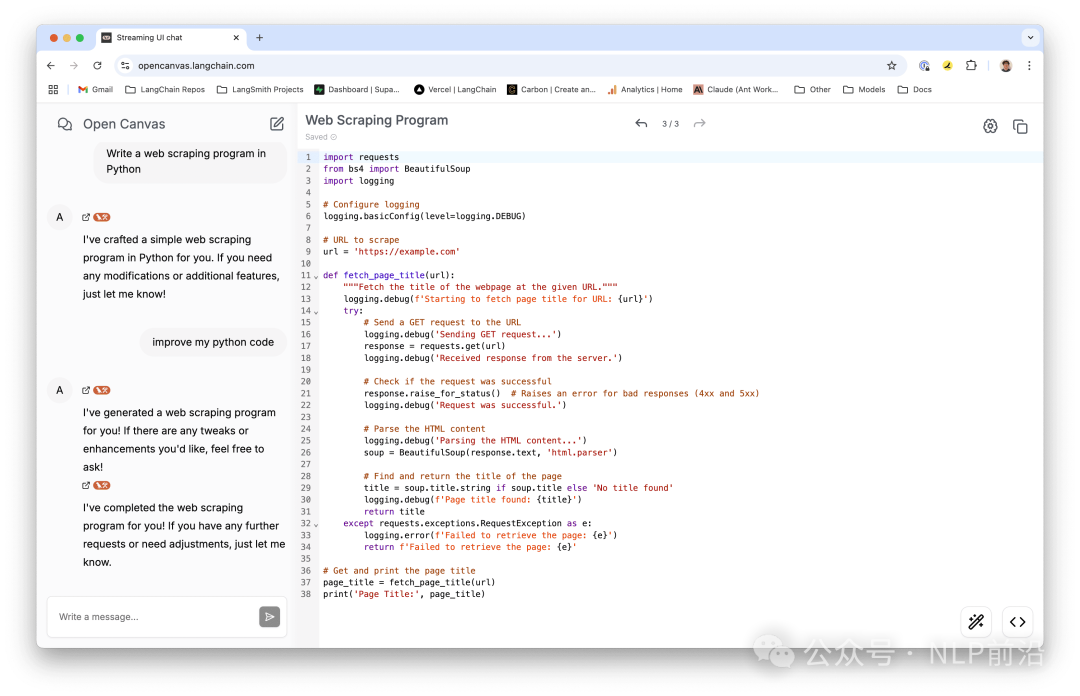Go forward in browser history
This screenshot has height=696, width=1080.
click(x=74, y=65)
